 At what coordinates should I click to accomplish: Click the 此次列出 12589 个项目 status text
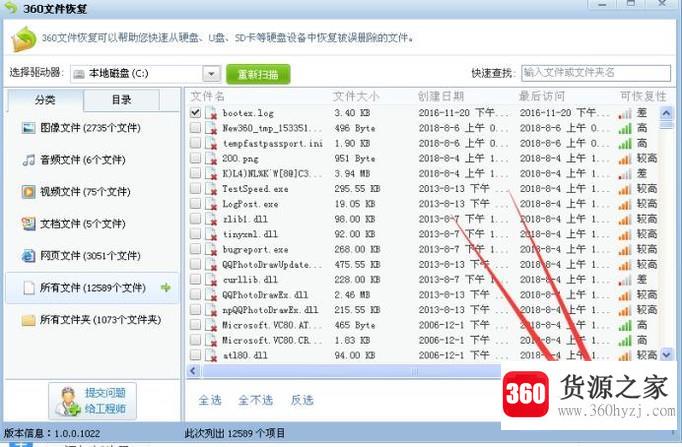tap(235, 433)
